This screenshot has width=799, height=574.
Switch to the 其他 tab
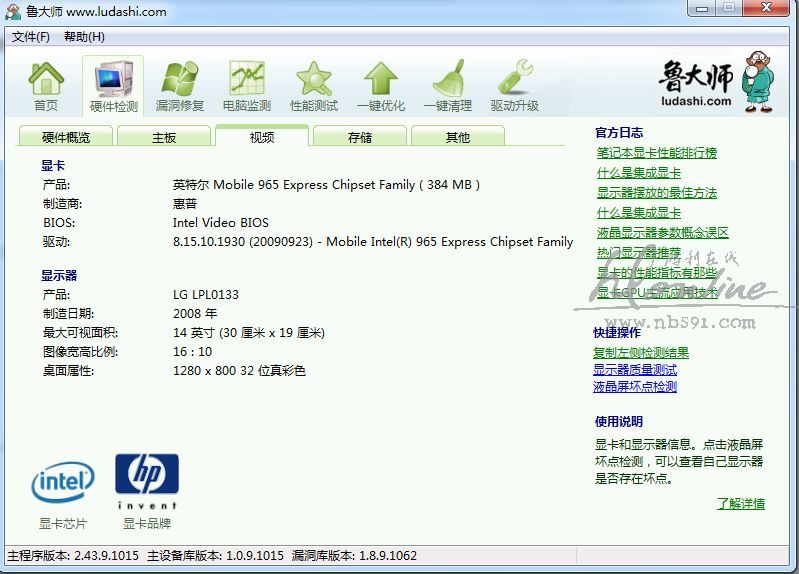(x=458, y=137)
